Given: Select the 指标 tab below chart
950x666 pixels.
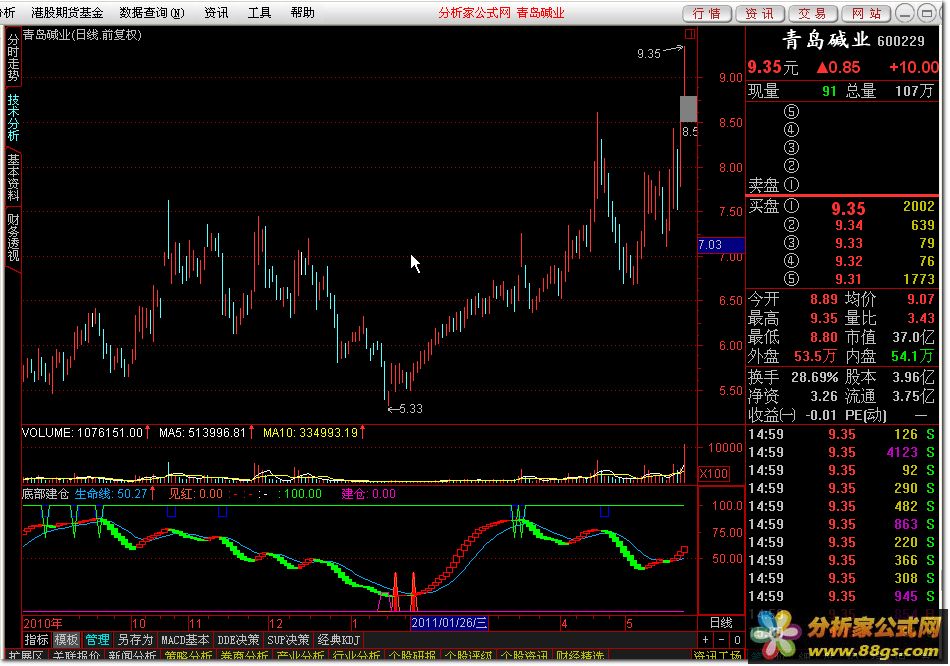Looking at the screenshot, I should pyautogui.click(x=36, y=639).
